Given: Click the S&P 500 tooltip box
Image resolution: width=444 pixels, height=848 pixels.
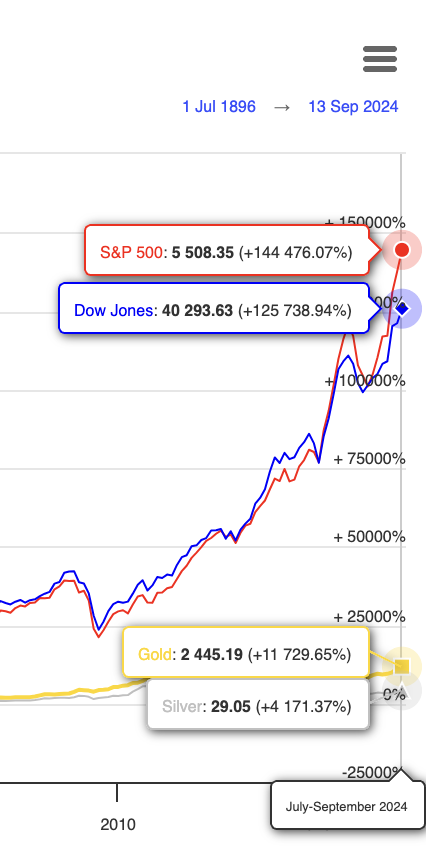Looking at the screenshot, I should [x=227, y=250].
